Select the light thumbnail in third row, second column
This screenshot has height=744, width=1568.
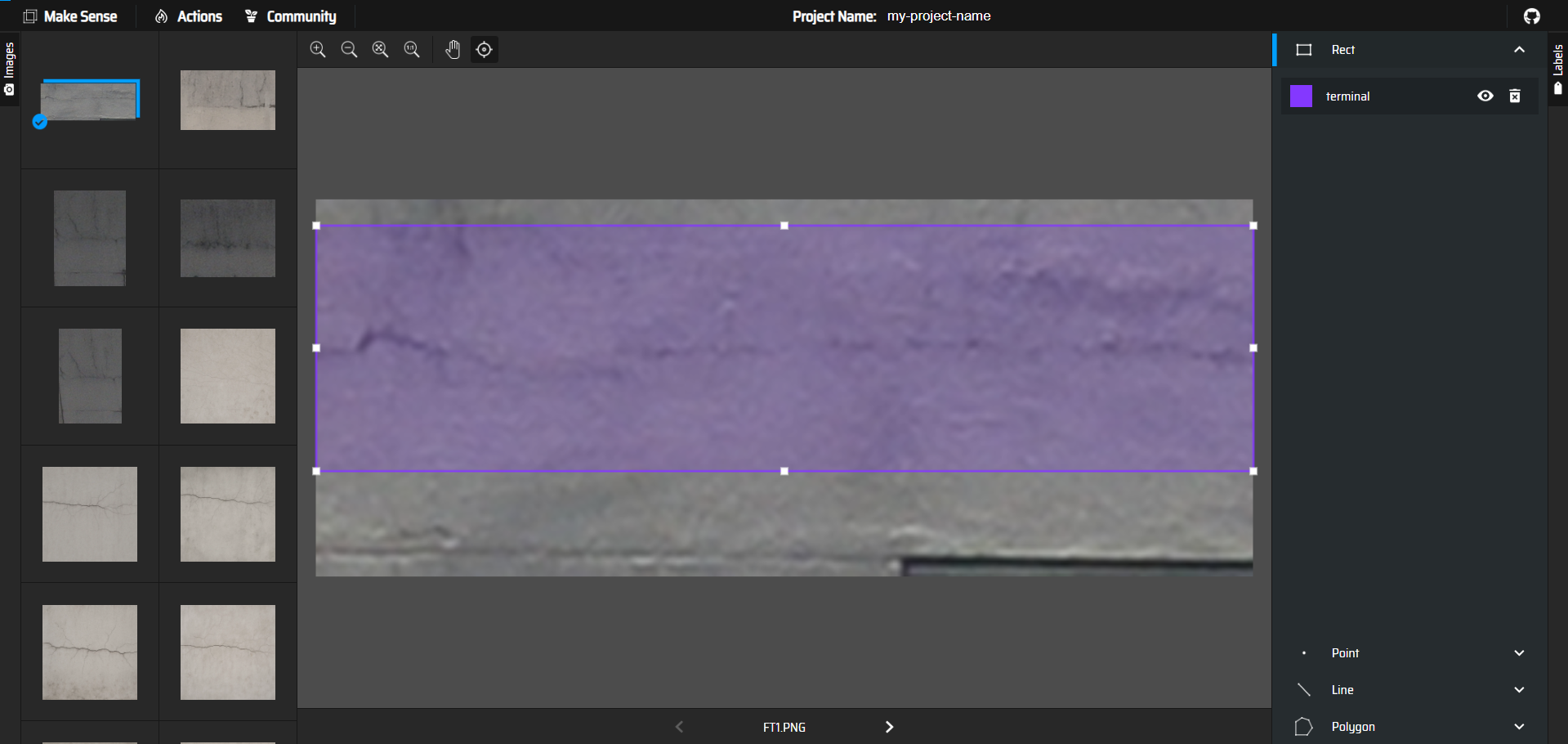pos(228,376)
